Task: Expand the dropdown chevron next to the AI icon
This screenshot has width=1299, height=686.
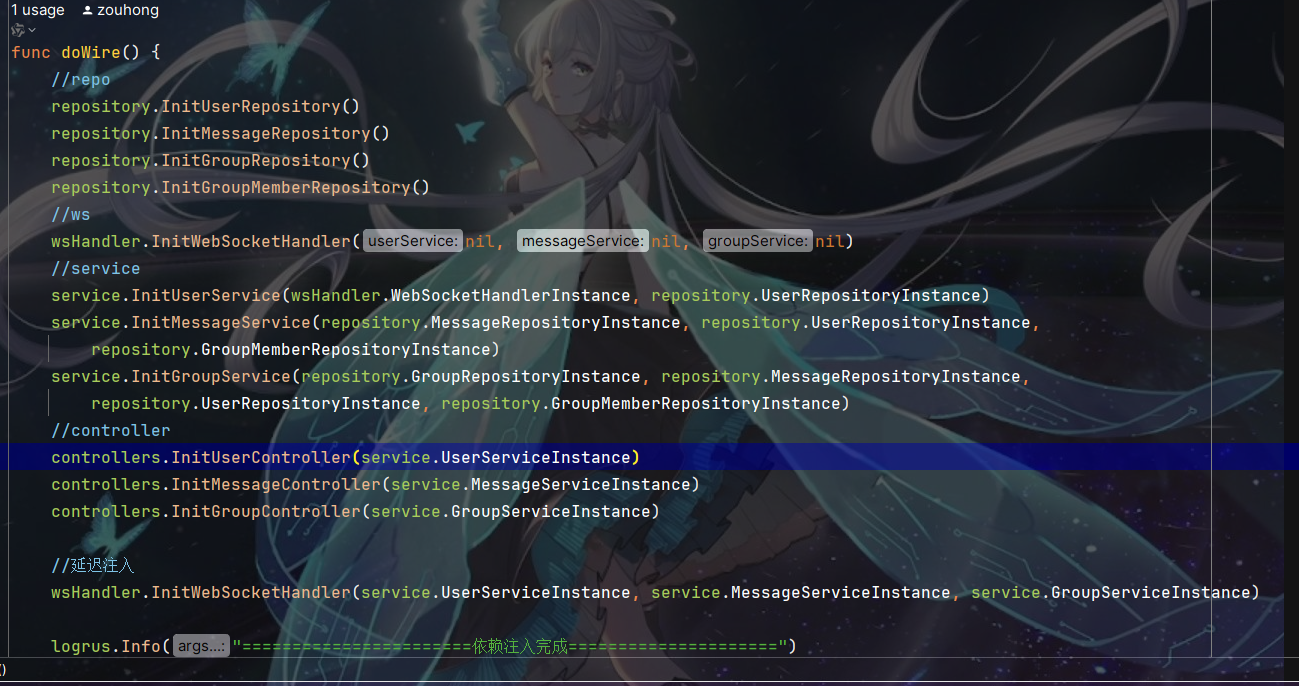Action: 32,30
